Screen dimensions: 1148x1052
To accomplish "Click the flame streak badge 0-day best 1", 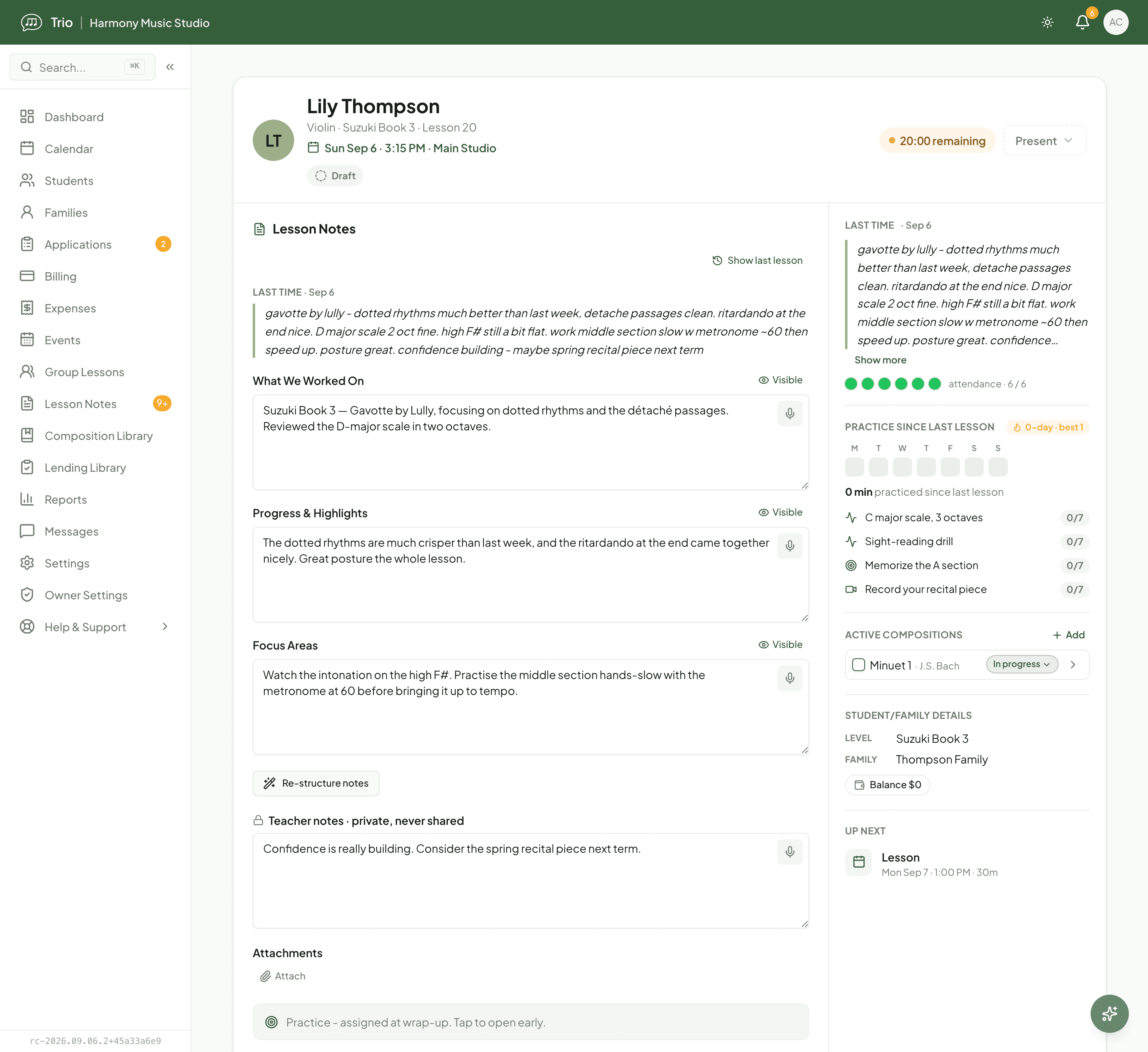I will 1048,427.
